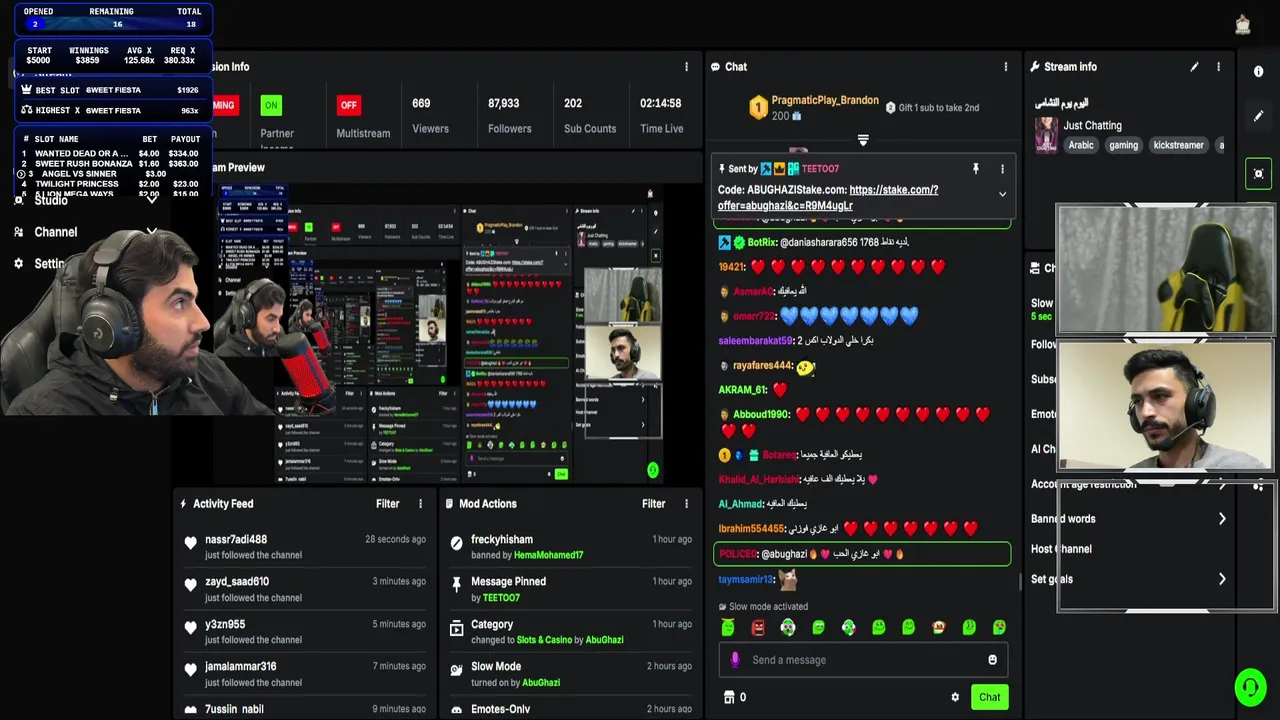Select the green-outlined stream preview sidebar icon

tap(1258, 173)
